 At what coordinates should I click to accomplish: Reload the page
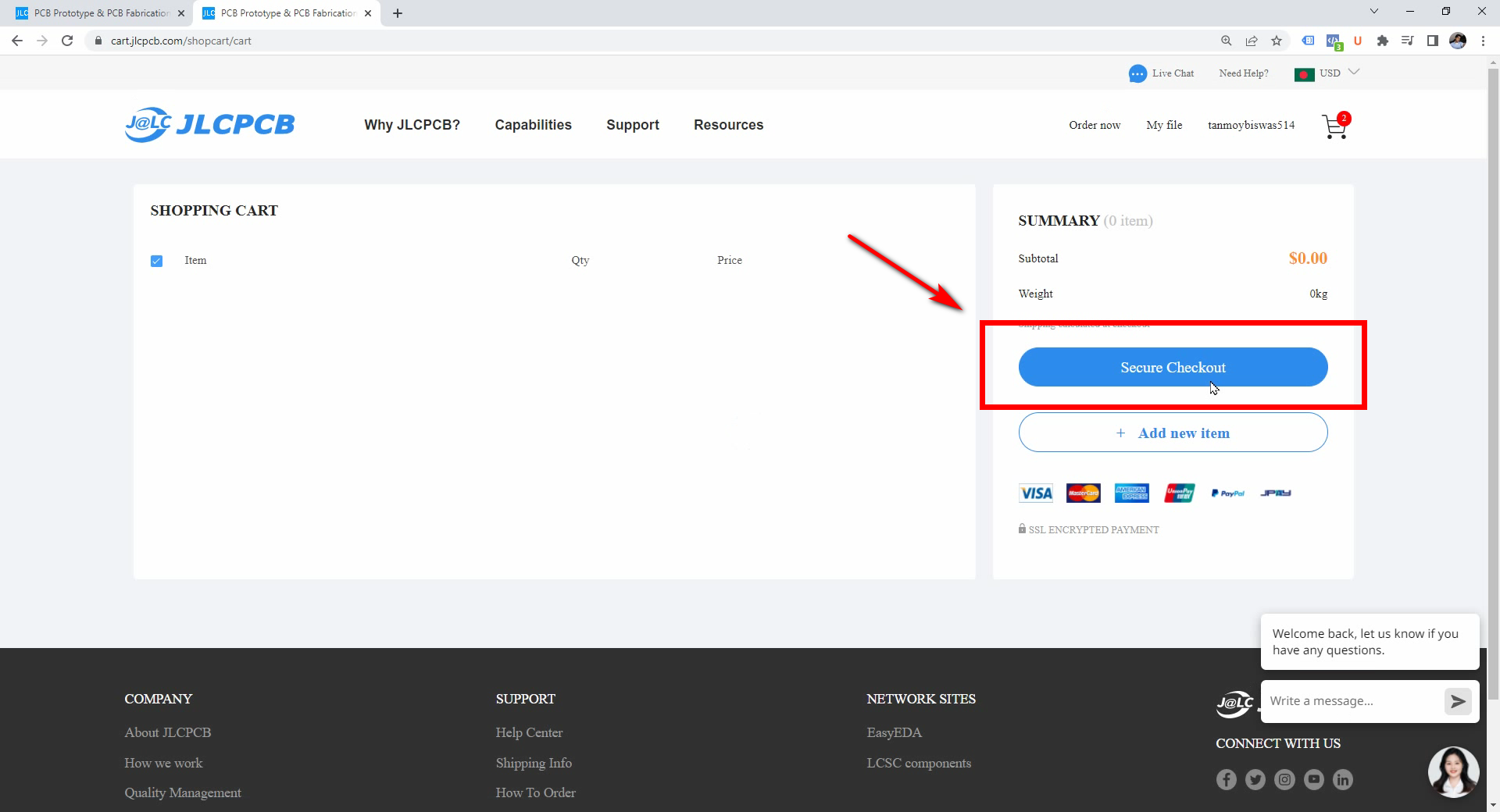(67, 41)
